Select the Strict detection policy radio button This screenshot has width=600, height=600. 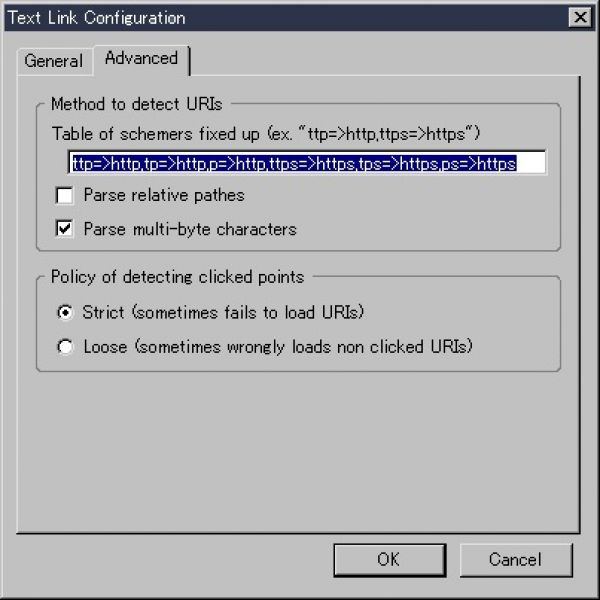[x=66, y=313]
